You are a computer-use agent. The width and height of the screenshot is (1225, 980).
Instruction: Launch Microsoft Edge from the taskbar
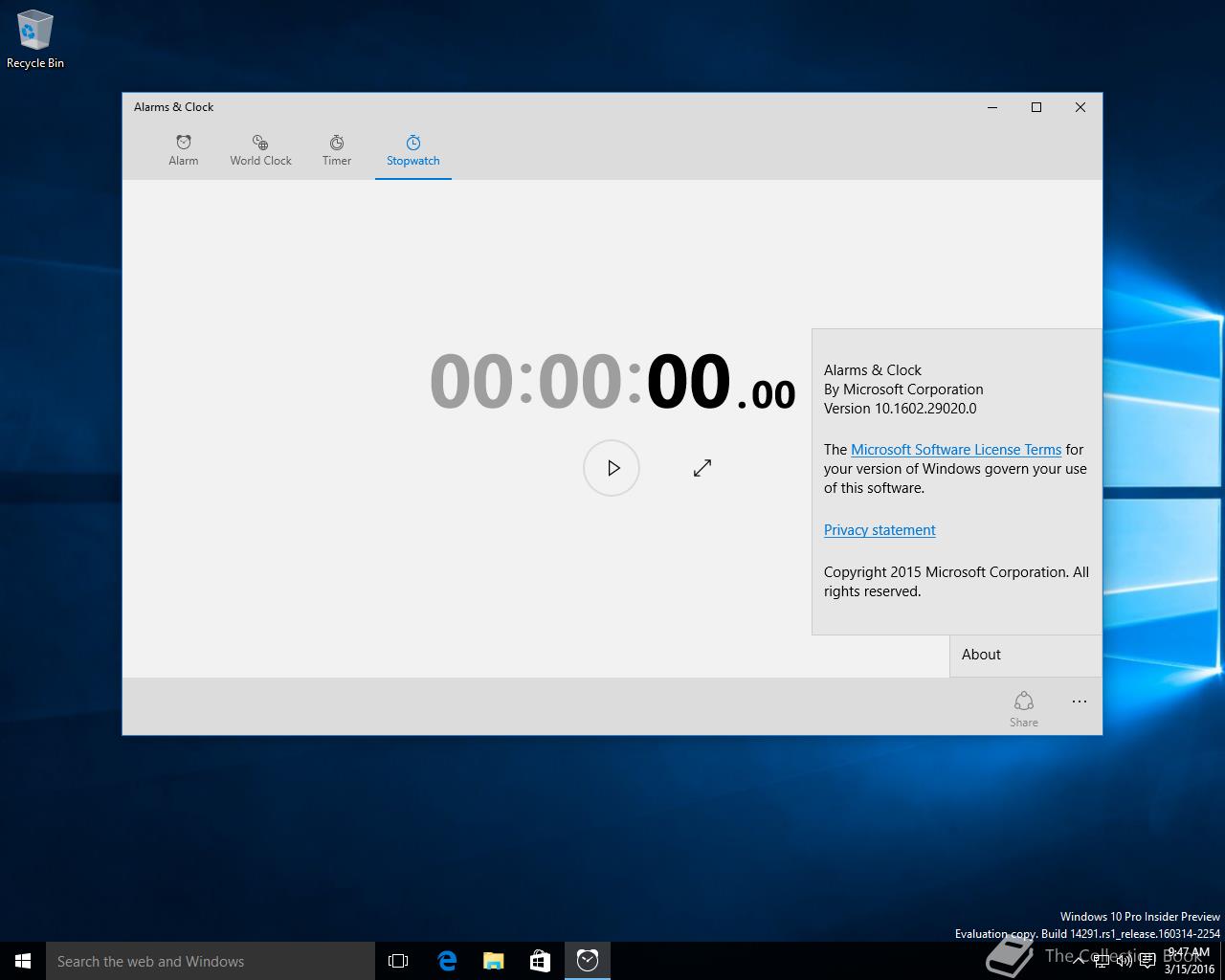tap(446, 961)
